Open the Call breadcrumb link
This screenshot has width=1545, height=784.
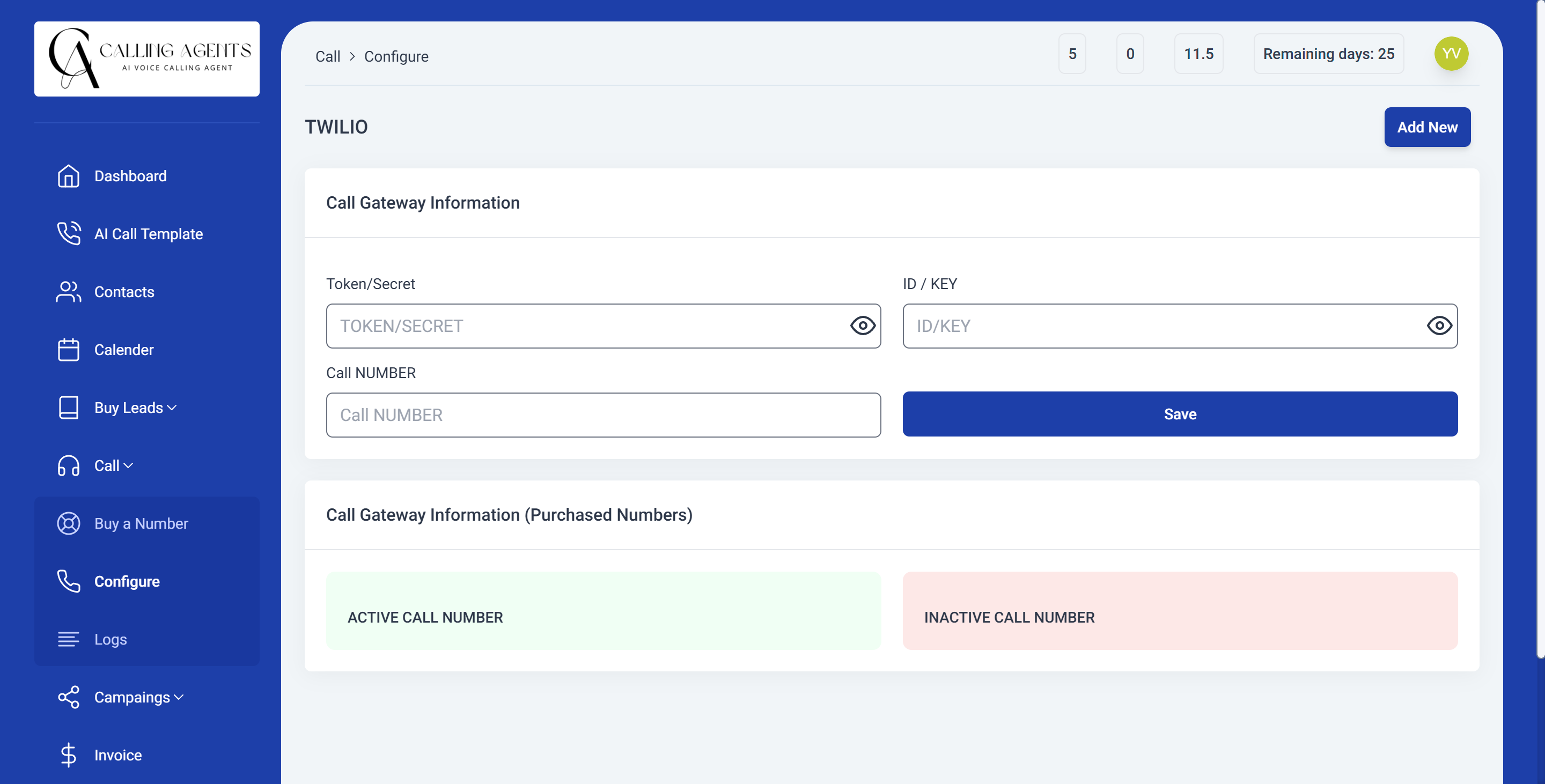pyautogui.click(x=327, y=56)
